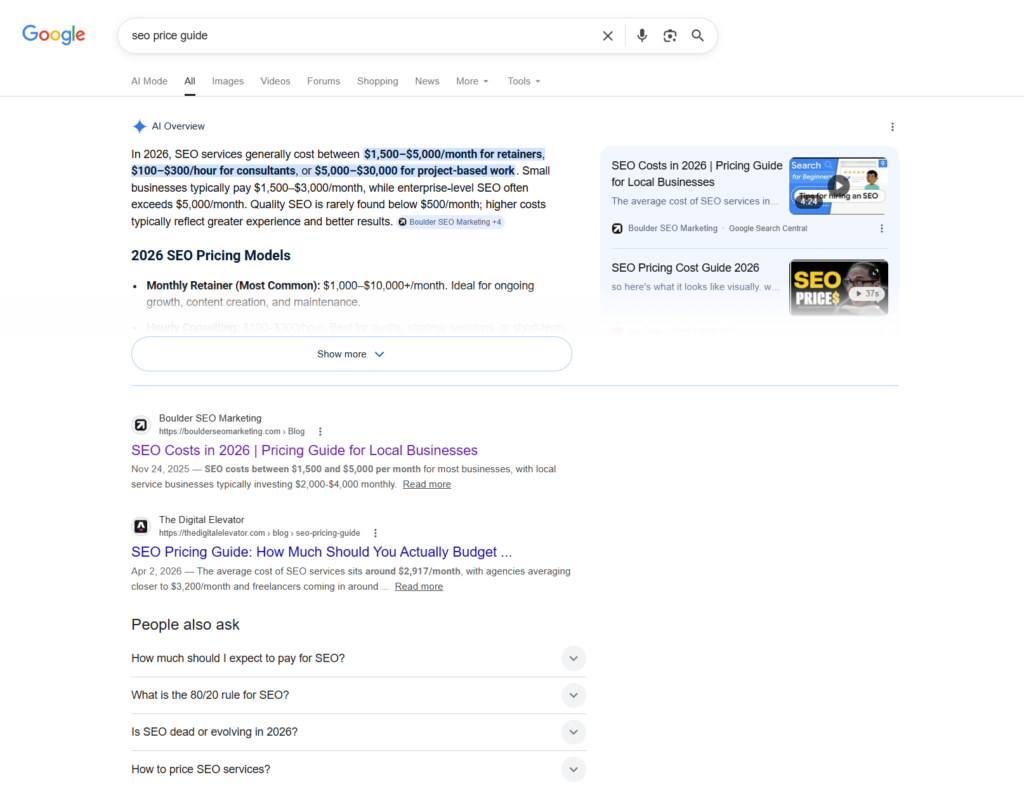
Task: Clear the search box with X icon
Action: [607, 36]
